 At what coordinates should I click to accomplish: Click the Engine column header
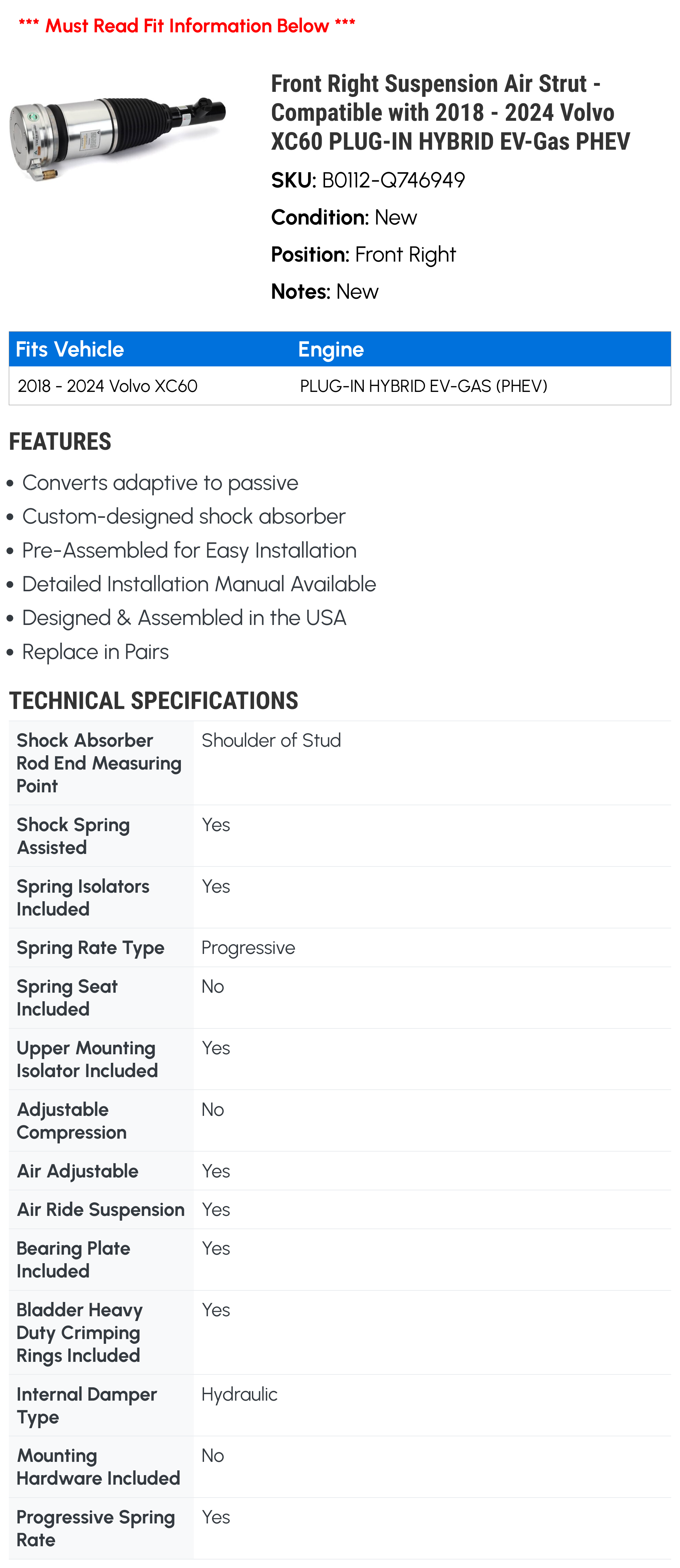coord(331,349)
